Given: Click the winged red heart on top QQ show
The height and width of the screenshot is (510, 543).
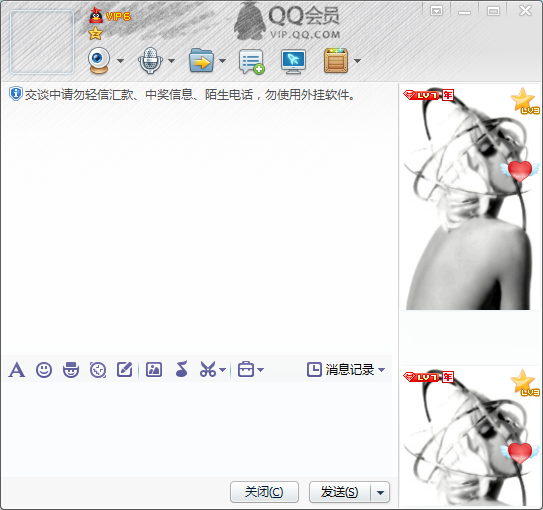Looking at the screenshot, I should [520, 170].
